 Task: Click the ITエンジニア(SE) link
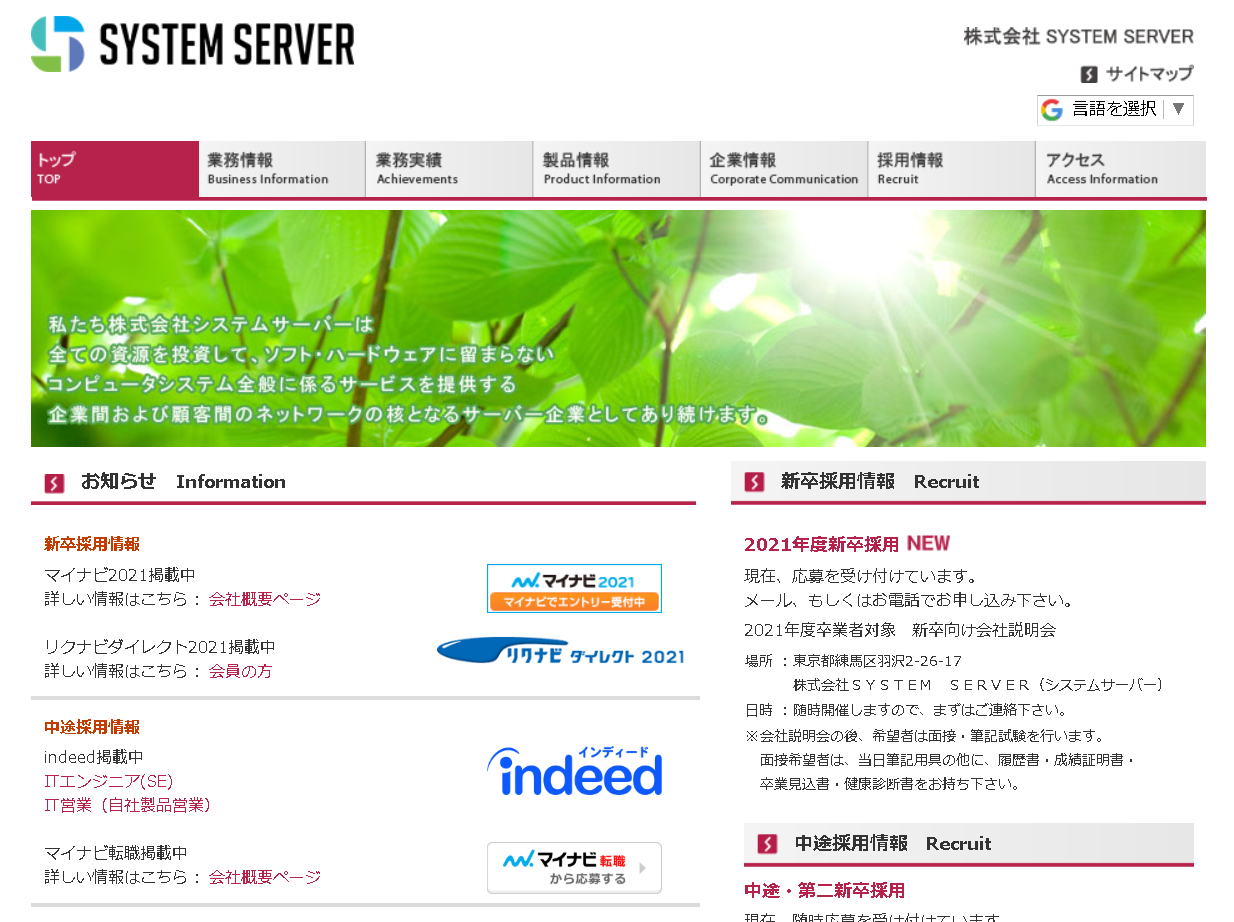click(x=108, y=781)
